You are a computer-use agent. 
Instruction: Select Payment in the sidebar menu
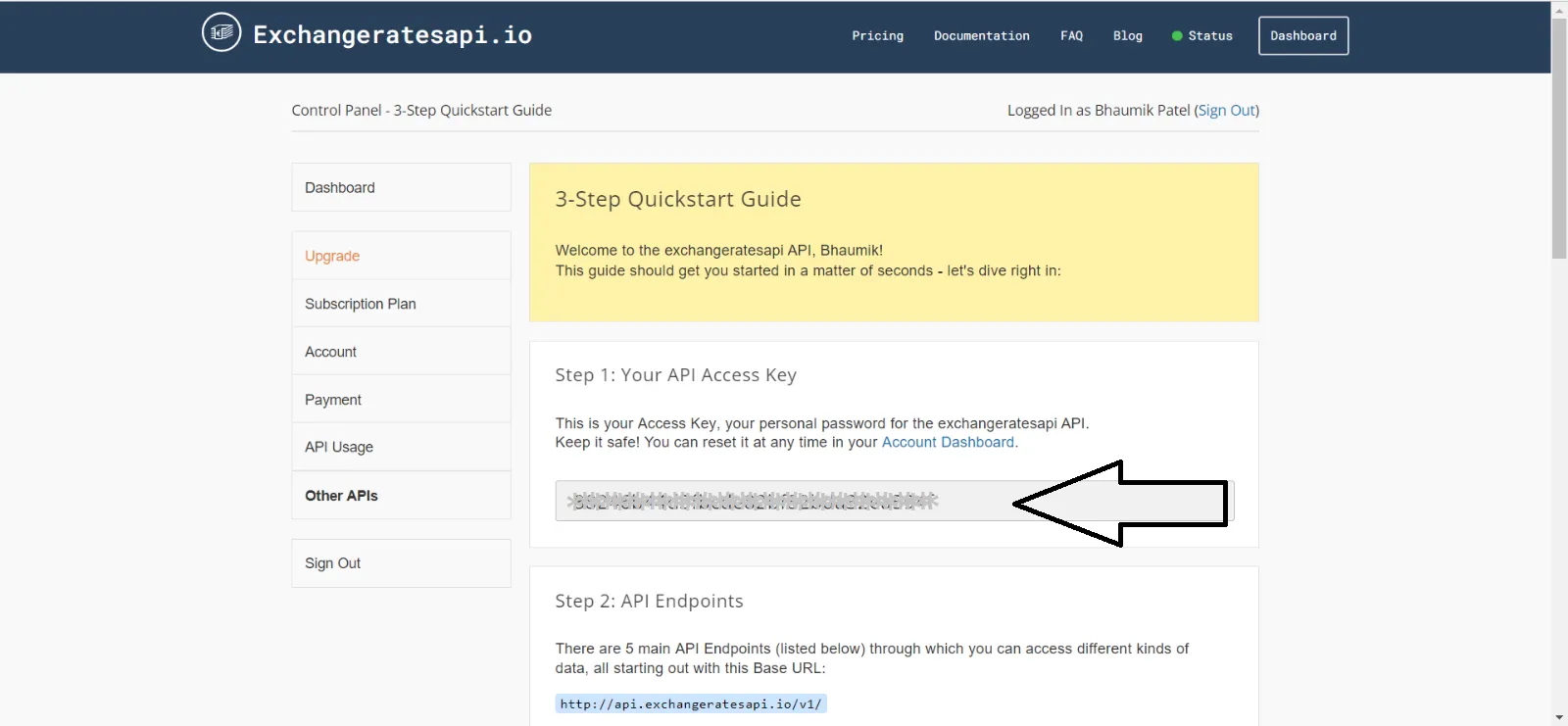pyautogui.click(x=401, y=400)
